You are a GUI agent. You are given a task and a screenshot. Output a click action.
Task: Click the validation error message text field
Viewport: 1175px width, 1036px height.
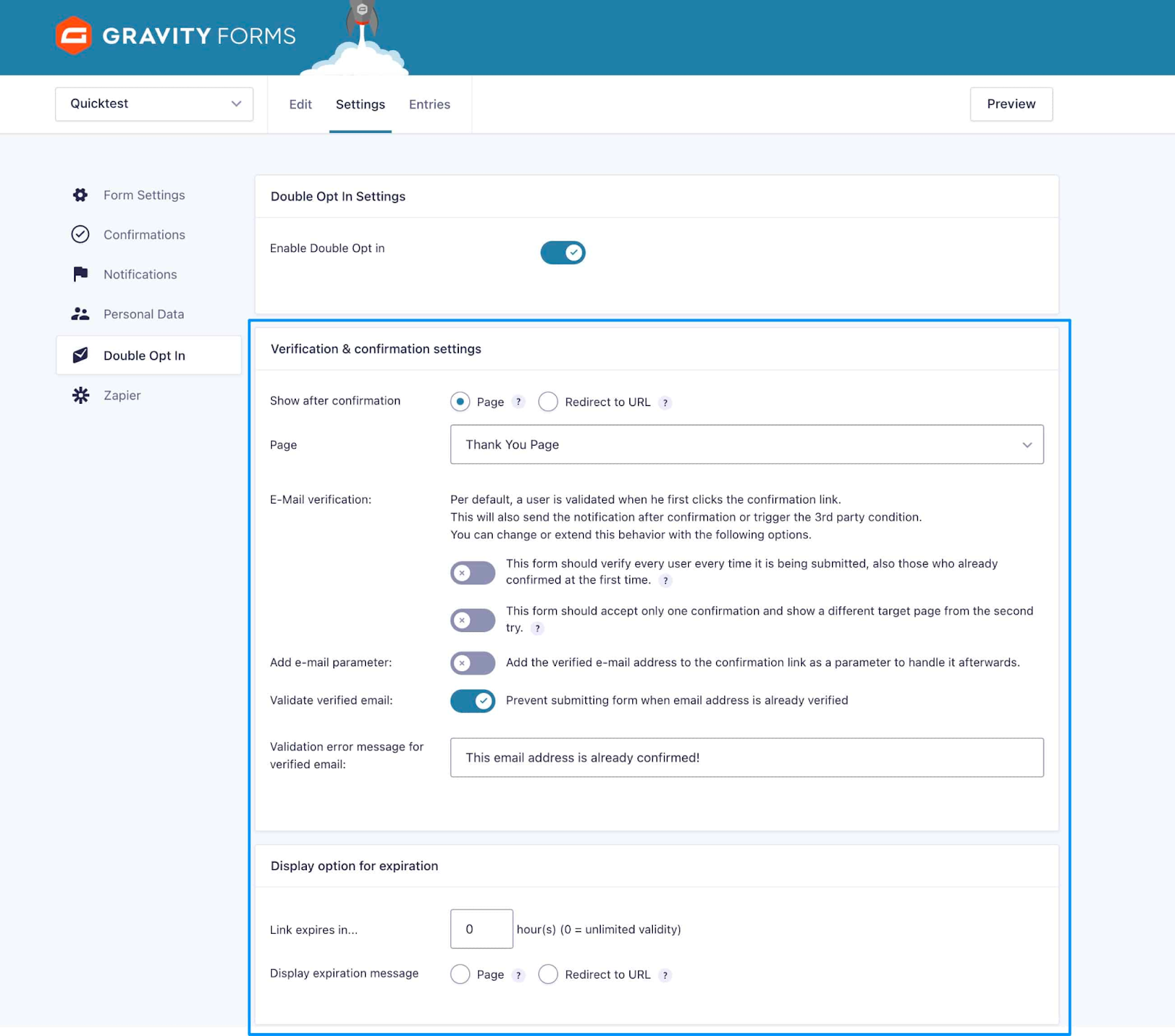click(747, 757)
